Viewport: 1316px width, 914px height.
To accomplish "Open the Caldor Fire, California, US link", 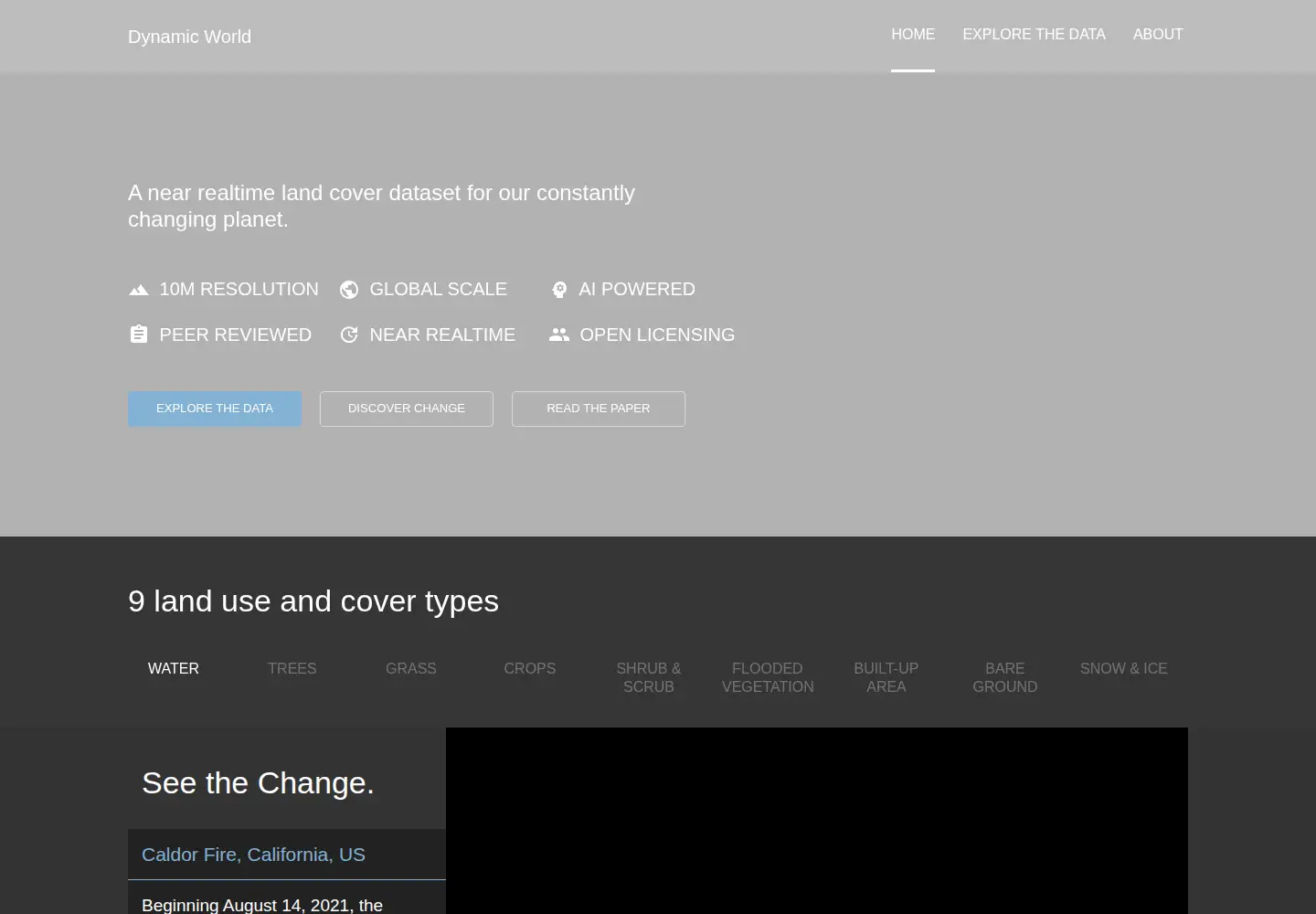I will [x=253, y=855].
